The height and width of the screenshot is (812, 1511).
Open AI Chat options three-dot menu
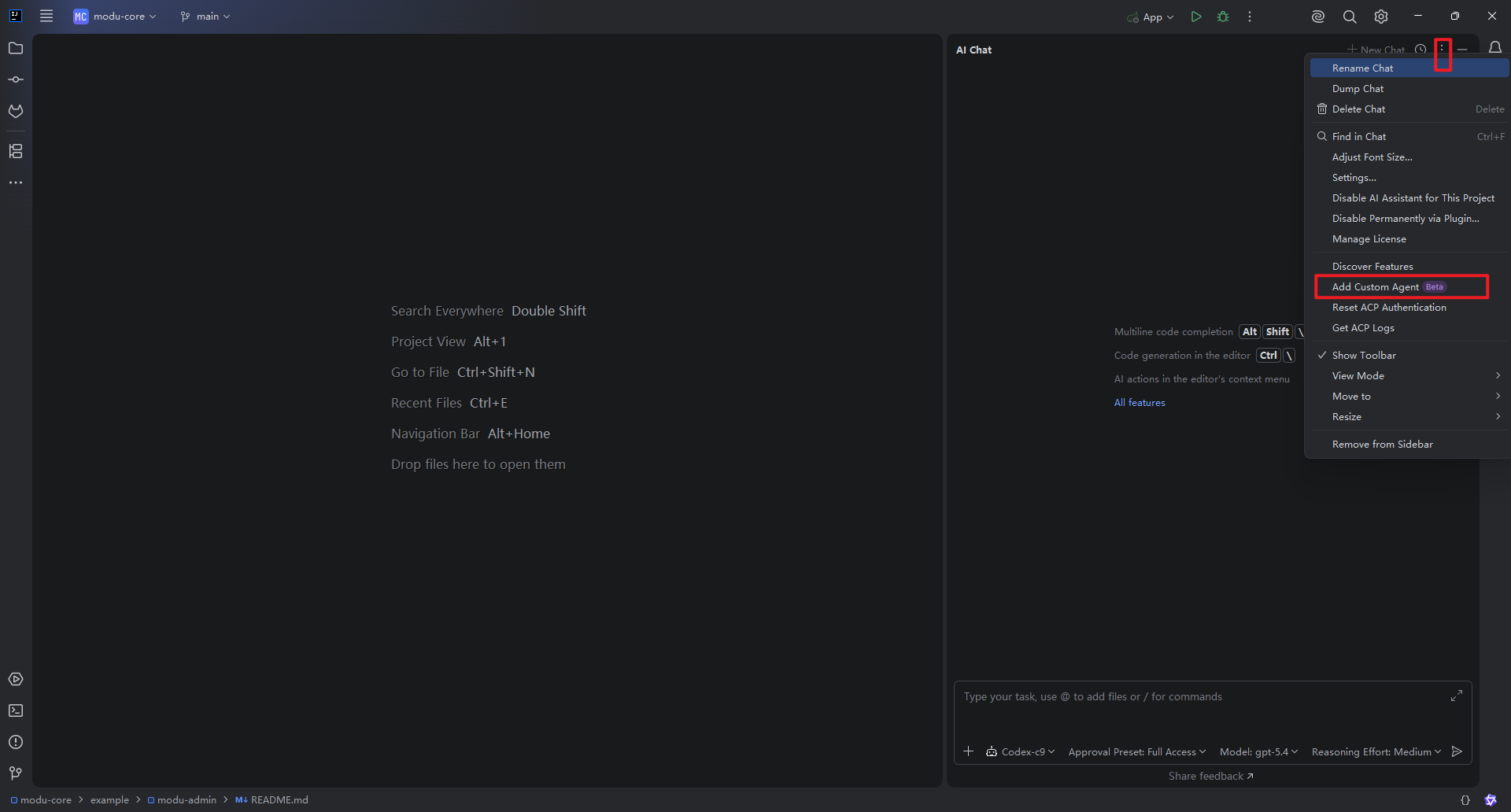point(1442,50)
